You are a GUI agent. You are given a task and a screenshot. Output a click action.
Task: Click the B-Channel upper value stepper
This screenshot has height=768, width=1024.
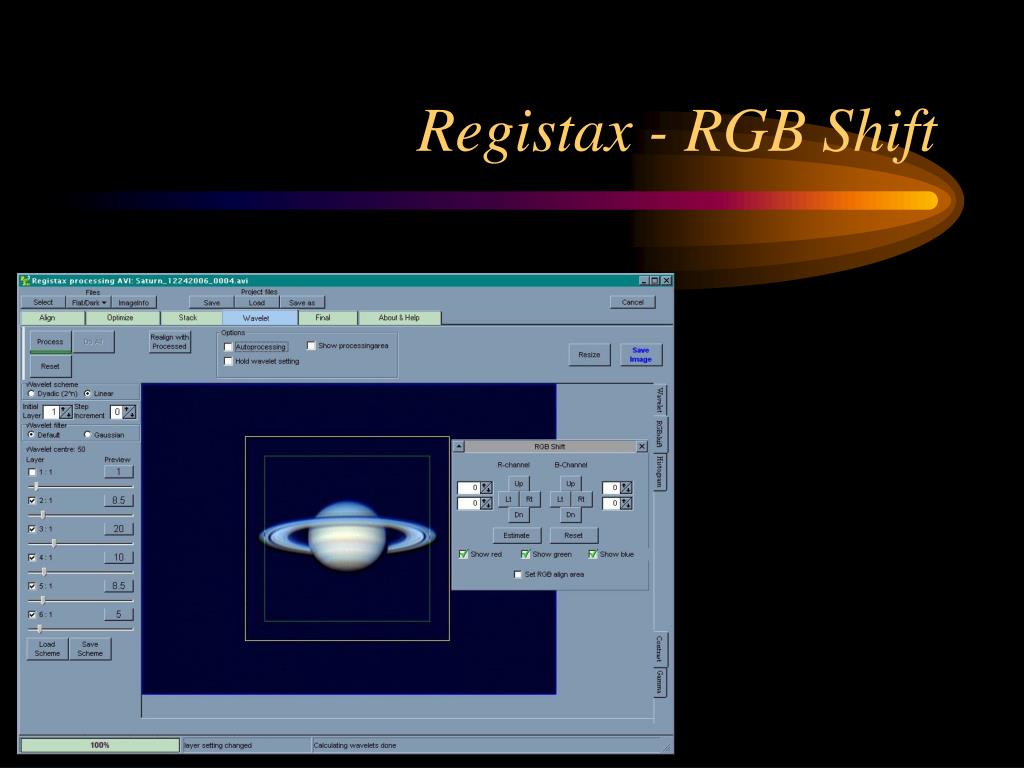pos(626,488)
